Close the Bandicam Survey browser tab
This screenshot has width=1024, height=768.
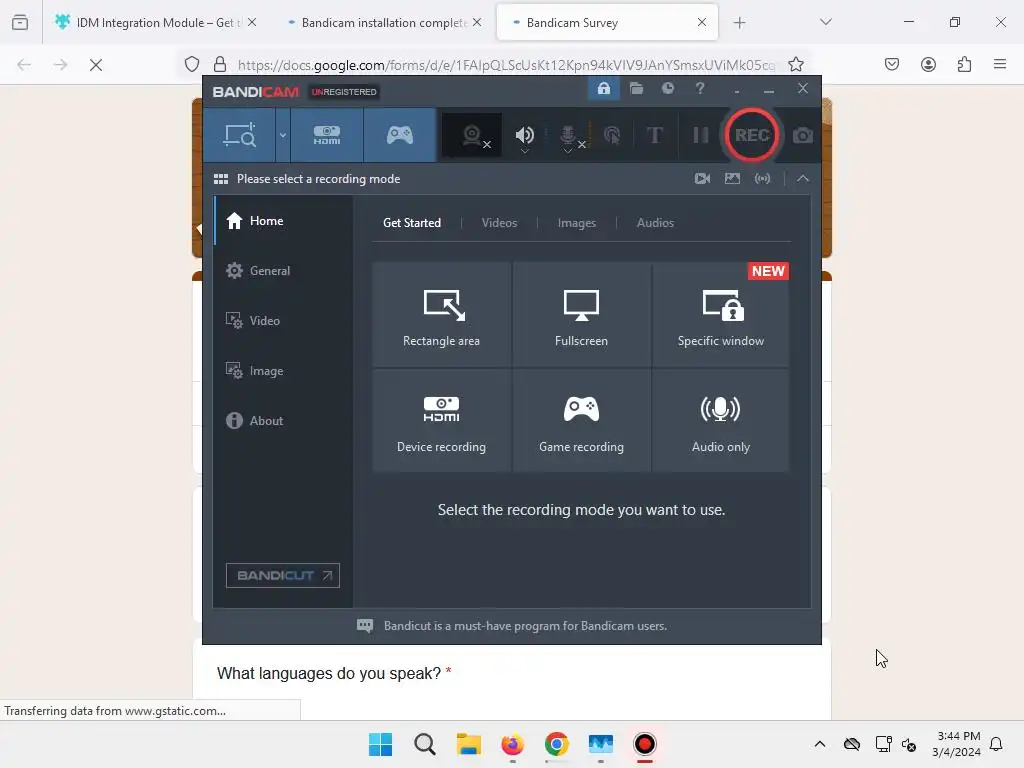tap(701, 22)
